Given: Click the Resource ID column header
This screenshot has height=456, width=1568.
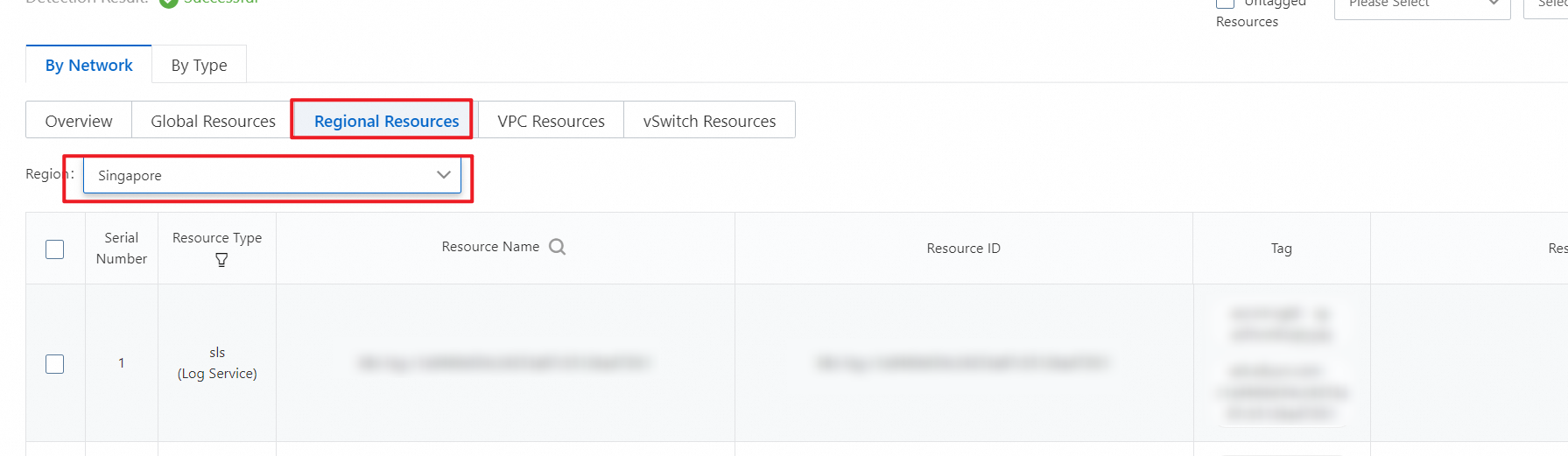Looking at the screenshot, I should tap(963, 249).
